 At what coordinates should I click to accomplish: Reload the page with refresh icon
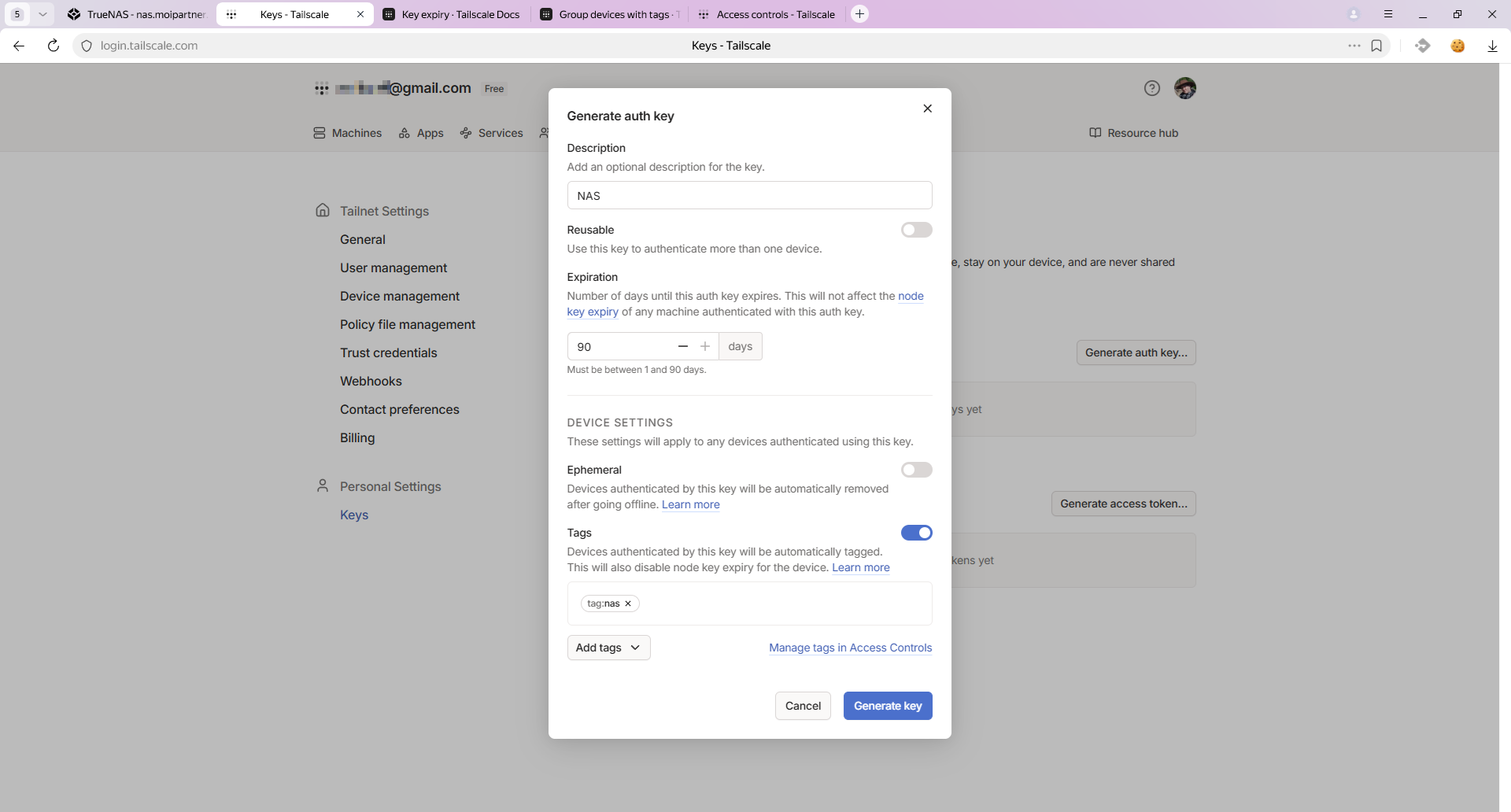coord(54,46)
